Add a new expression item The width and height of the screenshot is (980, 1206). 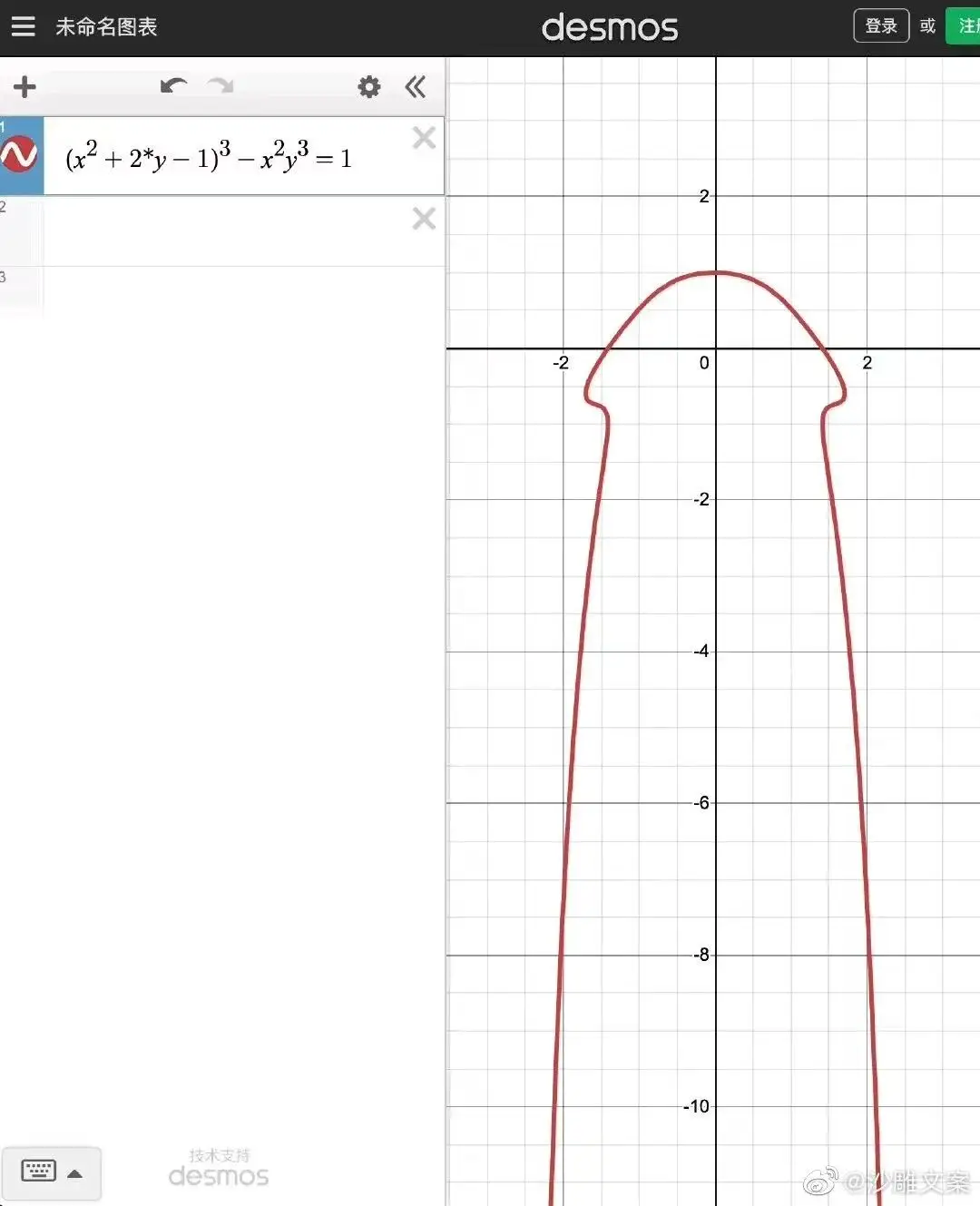coord(24,87)
